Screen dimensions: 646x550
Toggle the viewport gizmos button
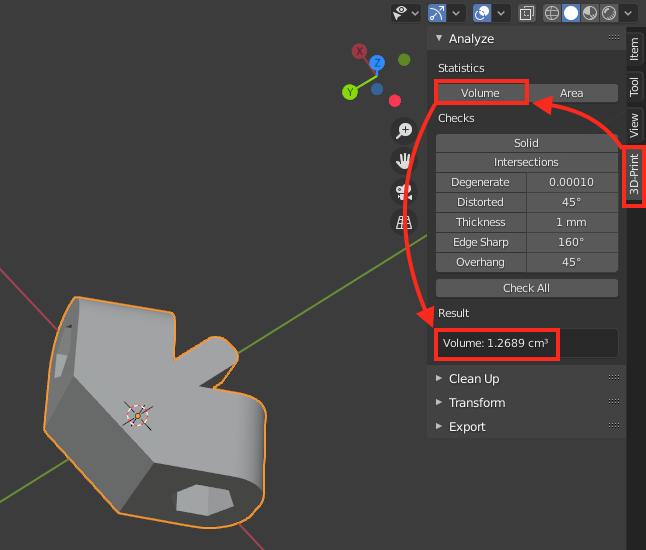click(x=436, y=13)
